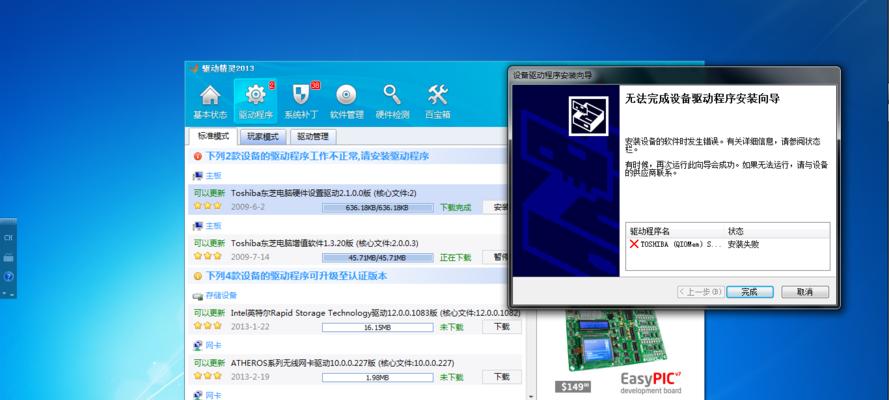Click the $149 price tag in advertisement

click(572, 388)
